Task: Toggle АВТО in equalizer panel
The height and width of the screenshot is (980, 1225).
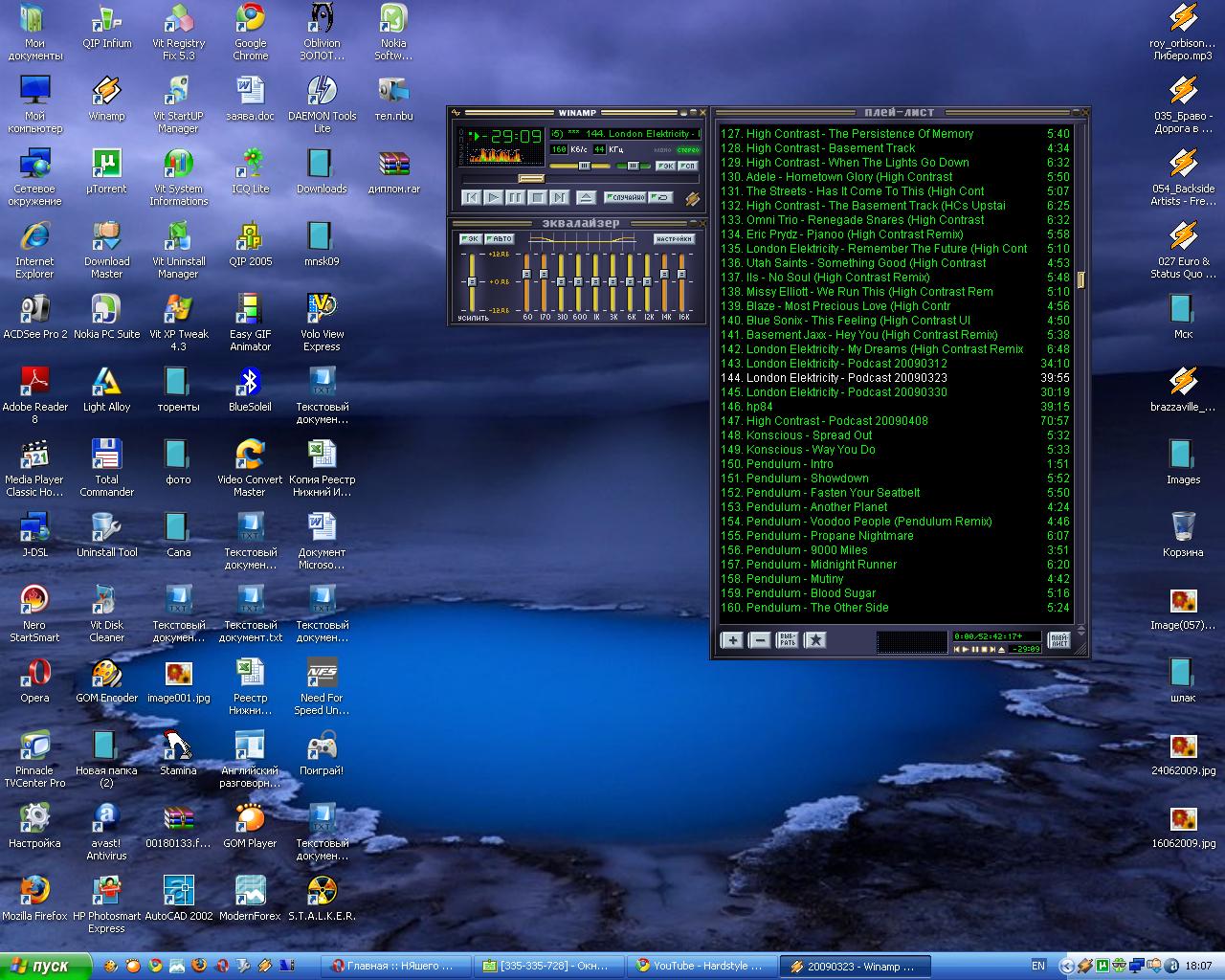Action: pyautogui.click(x=500, y=239)
